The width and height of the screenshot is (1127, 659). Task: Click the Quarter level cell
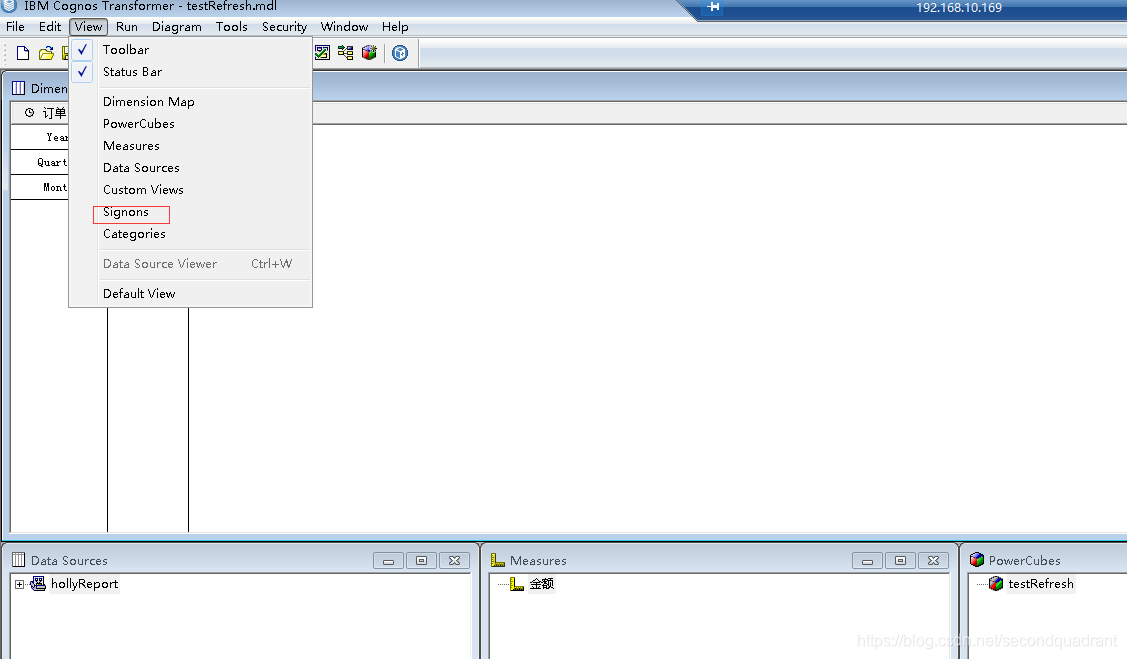click(40, 162)
